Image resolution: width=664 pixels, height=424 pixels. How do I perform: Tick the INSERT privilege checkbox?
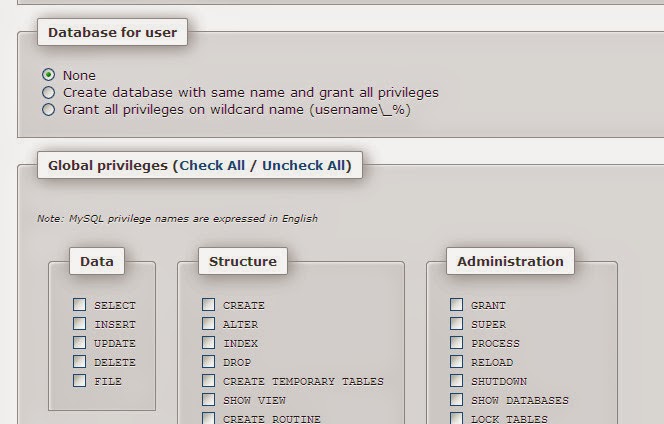[79, 324]
